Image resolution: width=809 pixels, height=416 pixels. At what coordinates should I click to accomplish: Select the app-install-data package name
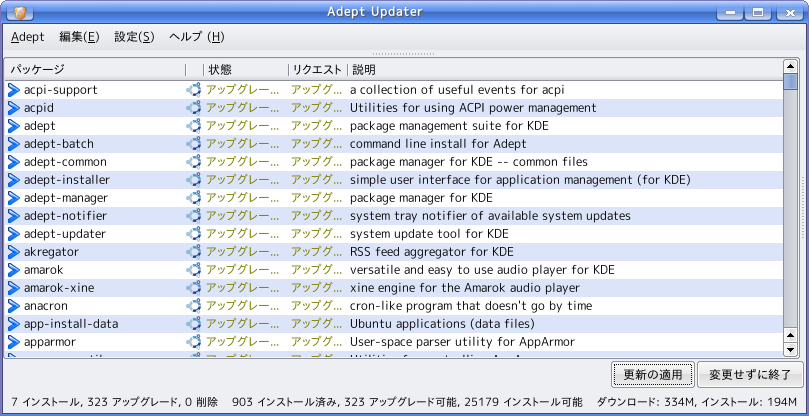point(71,324)
